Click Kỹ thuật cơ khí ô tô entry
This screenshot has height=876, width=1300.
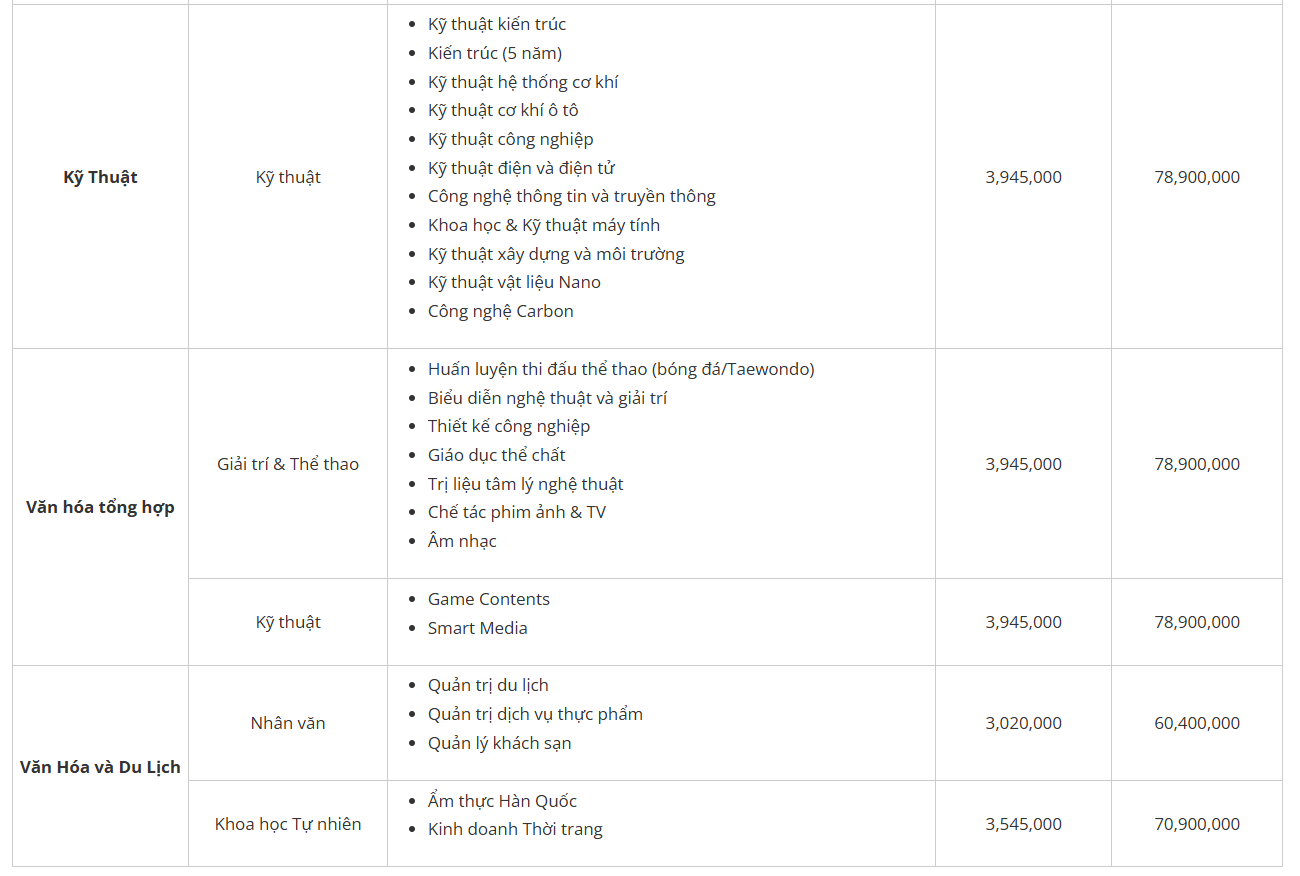[503, 110]
